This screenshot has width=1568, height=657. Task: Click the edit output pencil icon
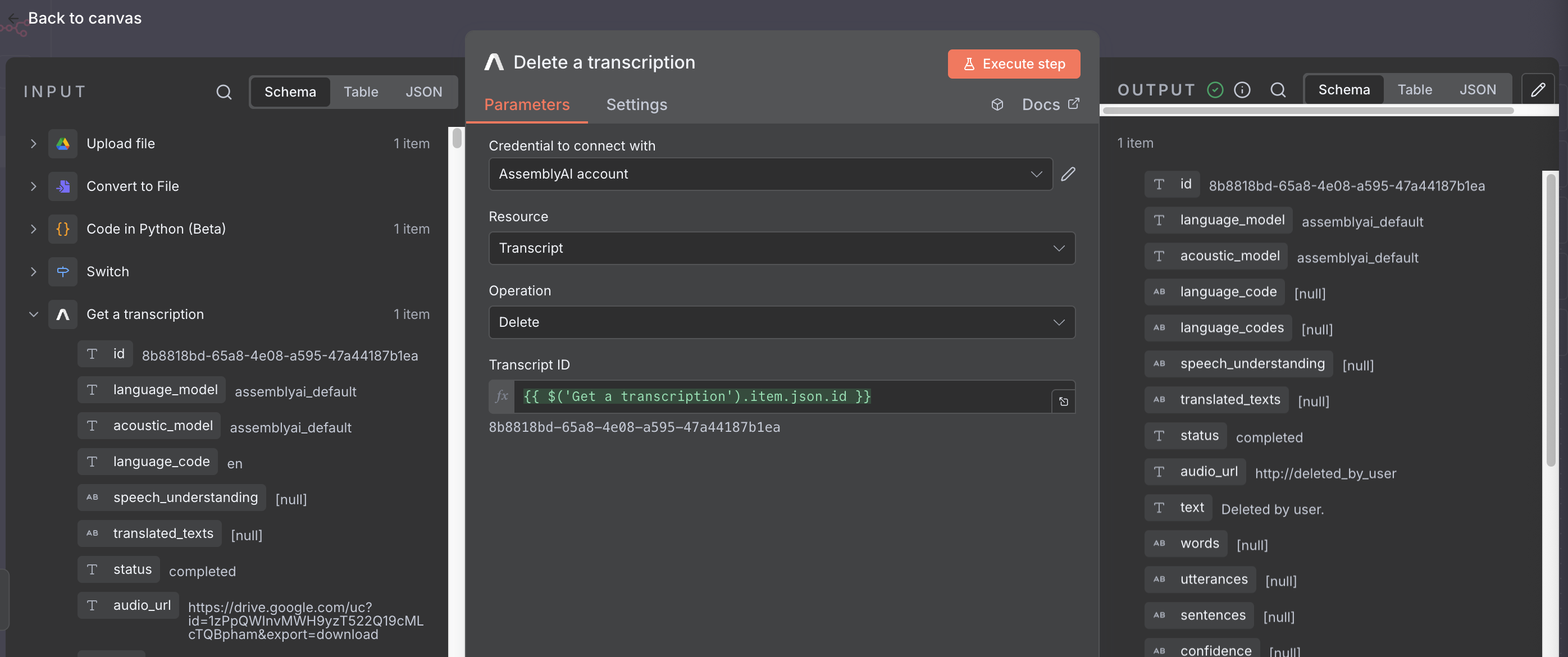1538,90
